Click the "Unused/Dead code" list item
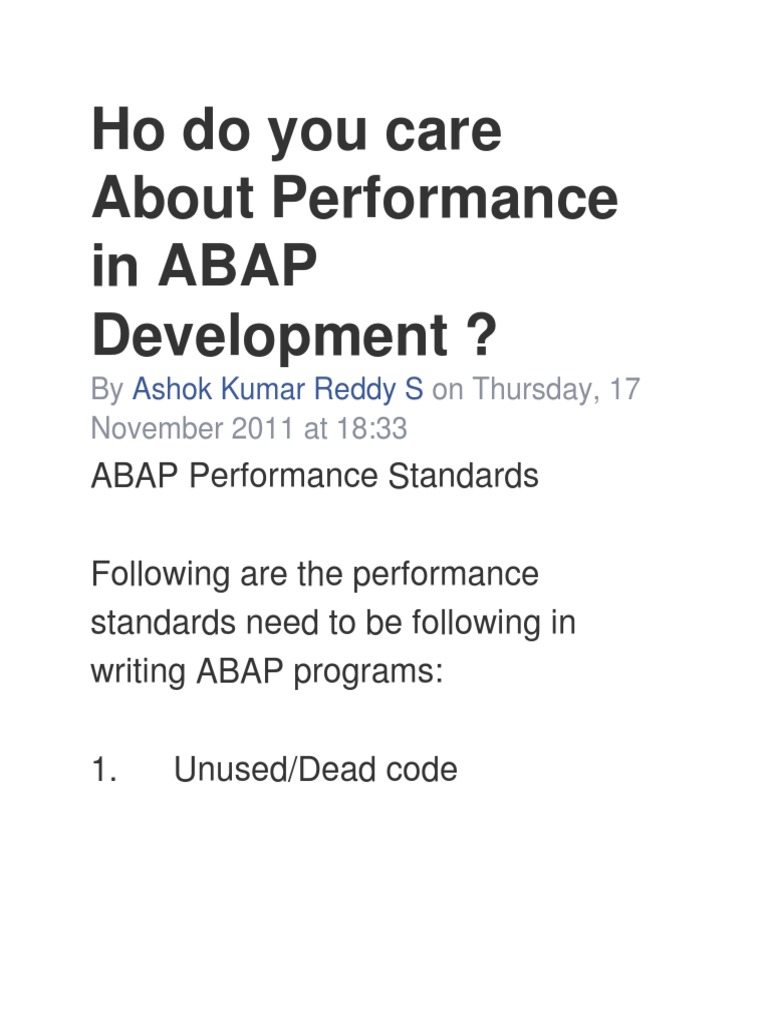Screen dimensions: 768x1024 [315, 769]
